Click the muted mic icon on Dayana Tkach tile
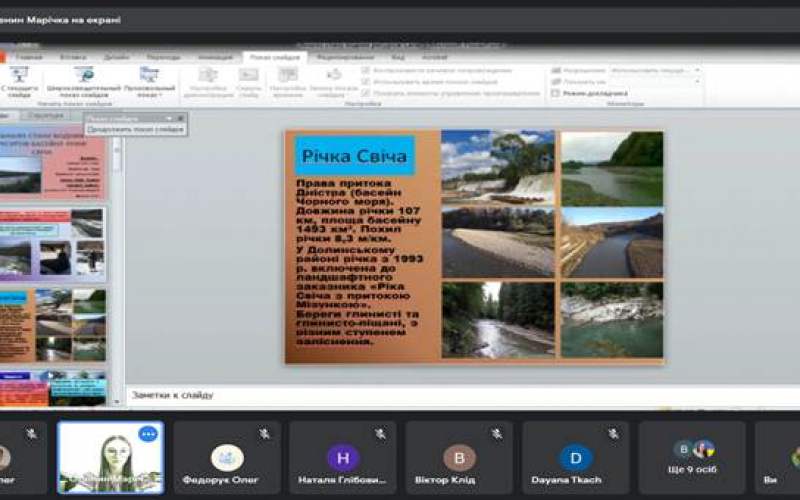The width and height of the screenshot is (800, 500). pyautogui.click(x=613, y=434)
